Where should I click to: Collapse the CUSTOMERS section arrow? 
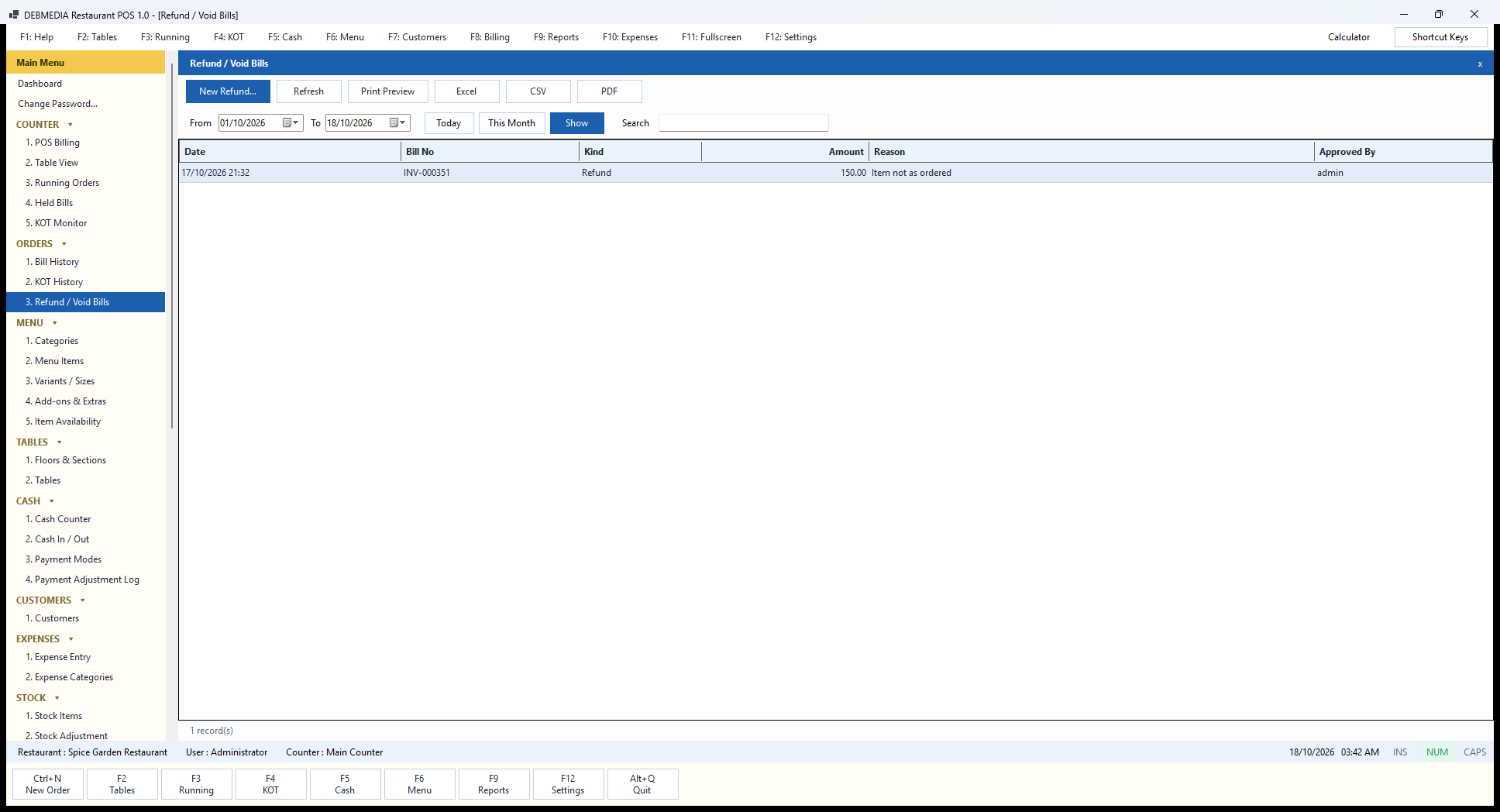tap(83, 600)
